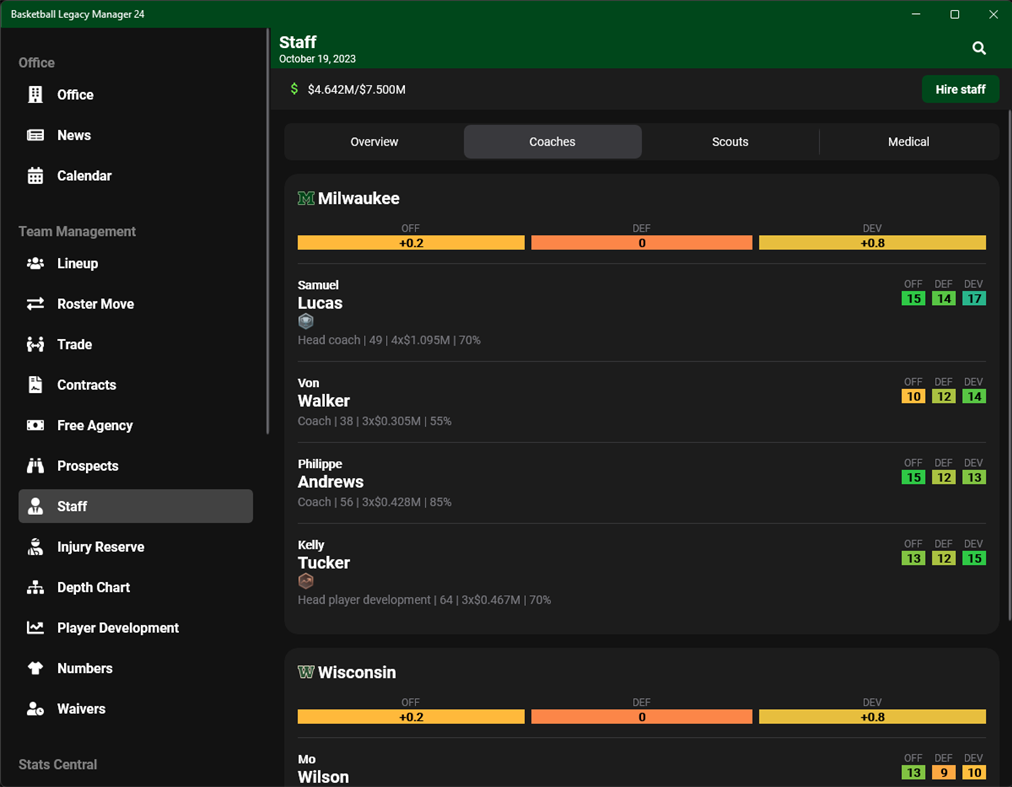Open the Numbers jersey icon
The width and height of the screenshot is (1012, 787).
(35, 668)
